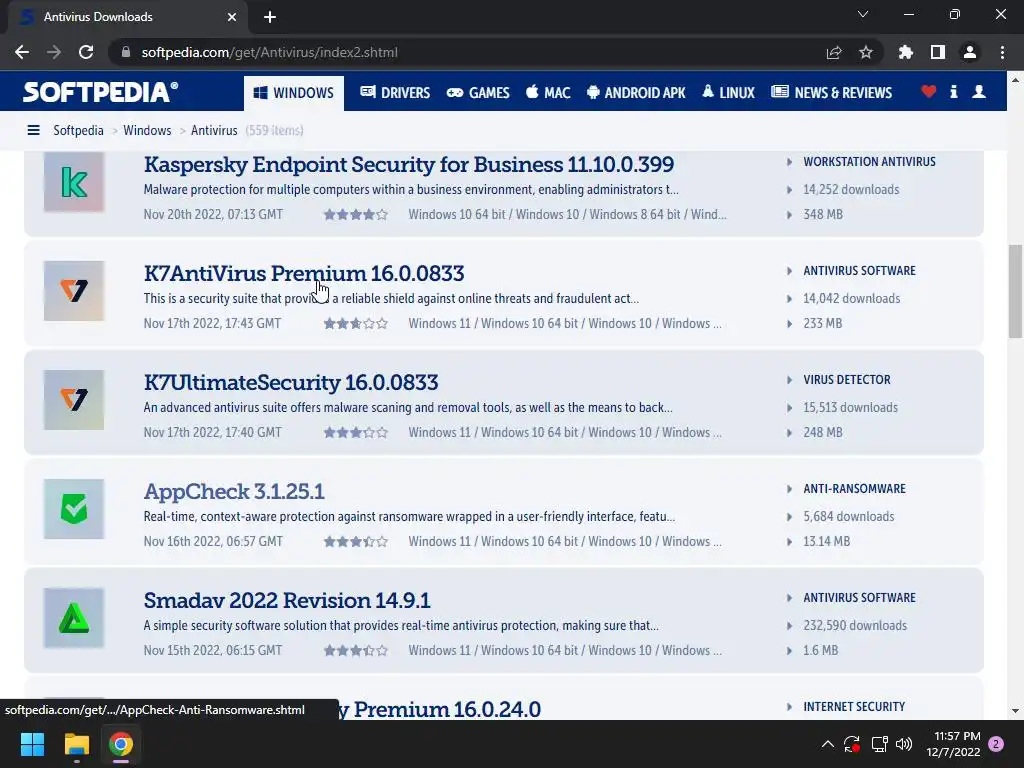The height and width of the screenshot is (768, 1024).
Task: Open AppCheck 3.1.25.1 title link
Action: [x=234, y=492]
